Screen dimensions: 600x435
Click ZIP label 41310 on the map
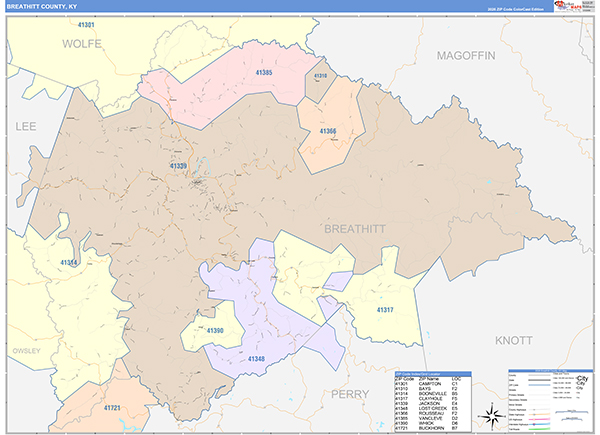point(321,76)
